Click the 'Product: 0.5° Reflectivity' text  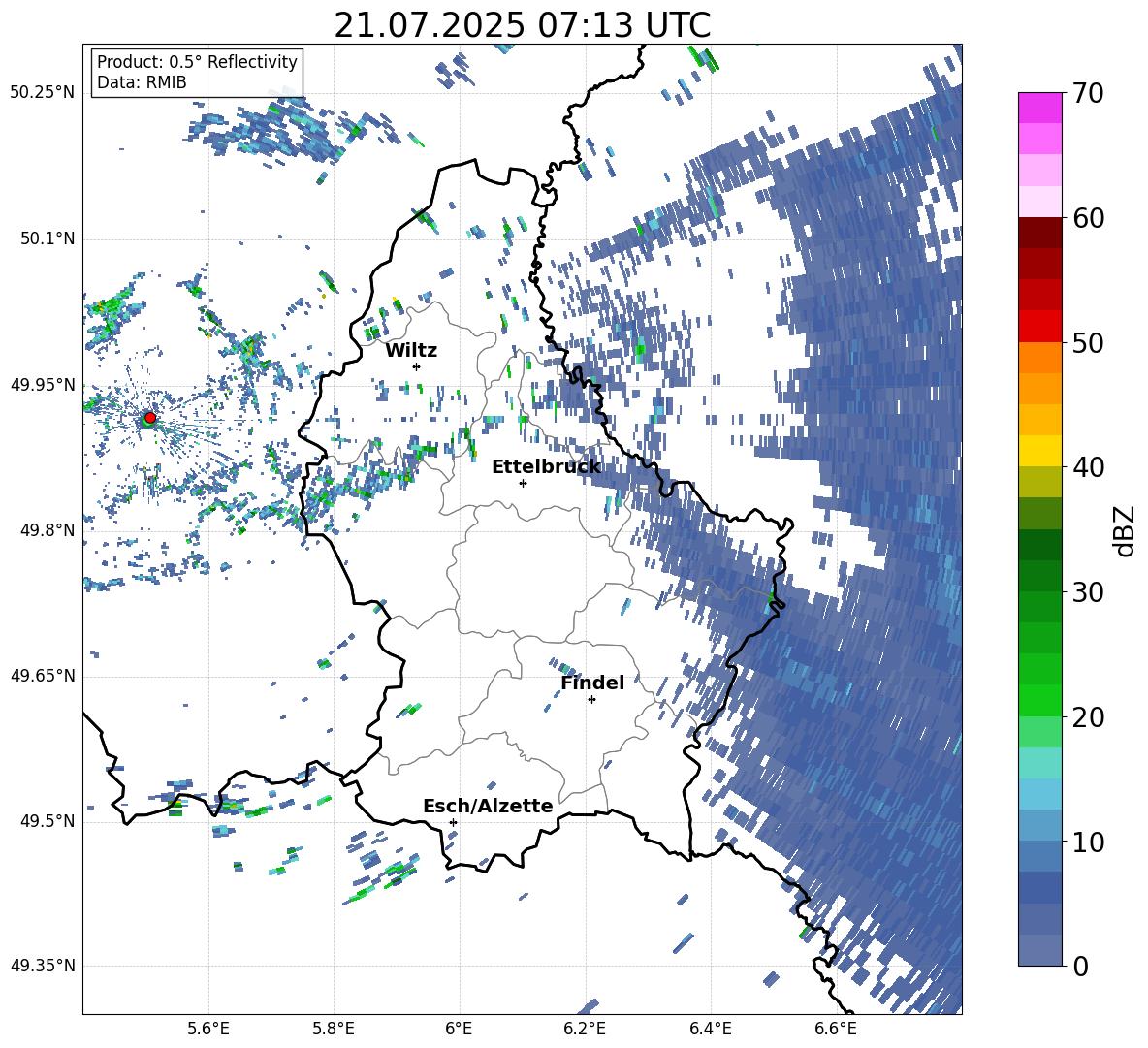click(x=197, y=61)
